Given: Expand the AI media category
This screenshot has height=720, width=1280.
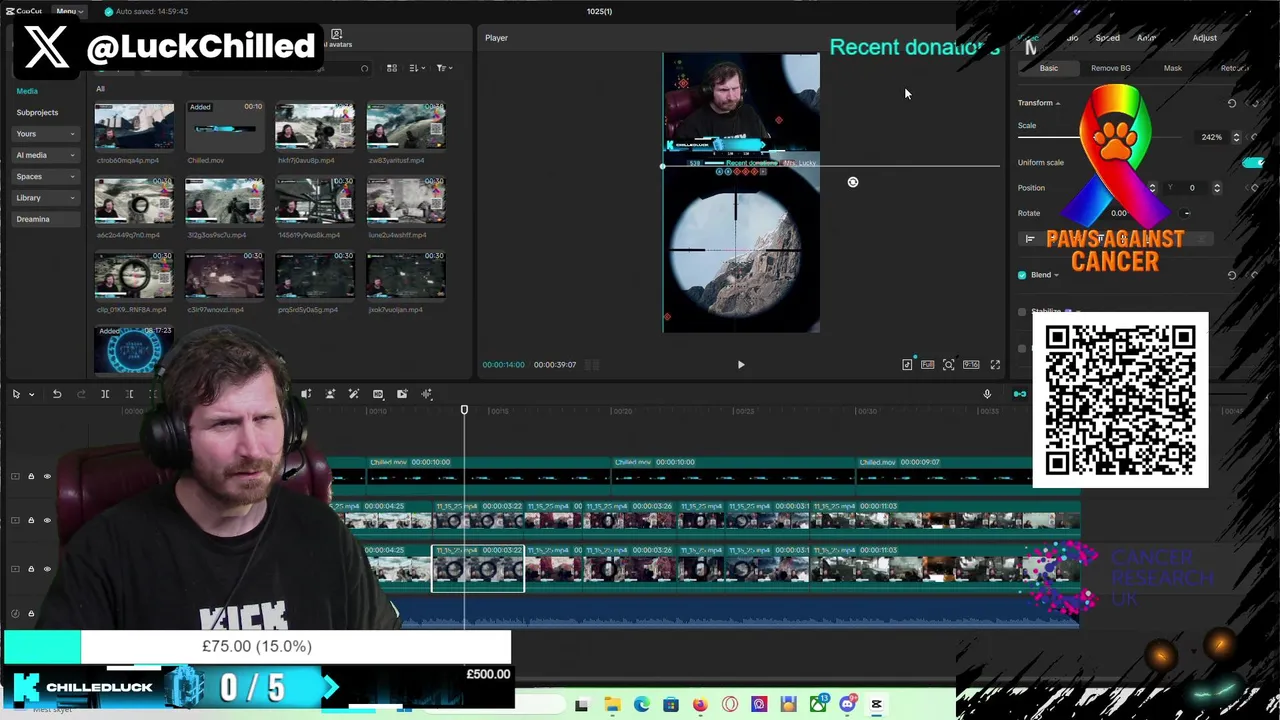Looking at the screenshot, I should click(45, 155).
